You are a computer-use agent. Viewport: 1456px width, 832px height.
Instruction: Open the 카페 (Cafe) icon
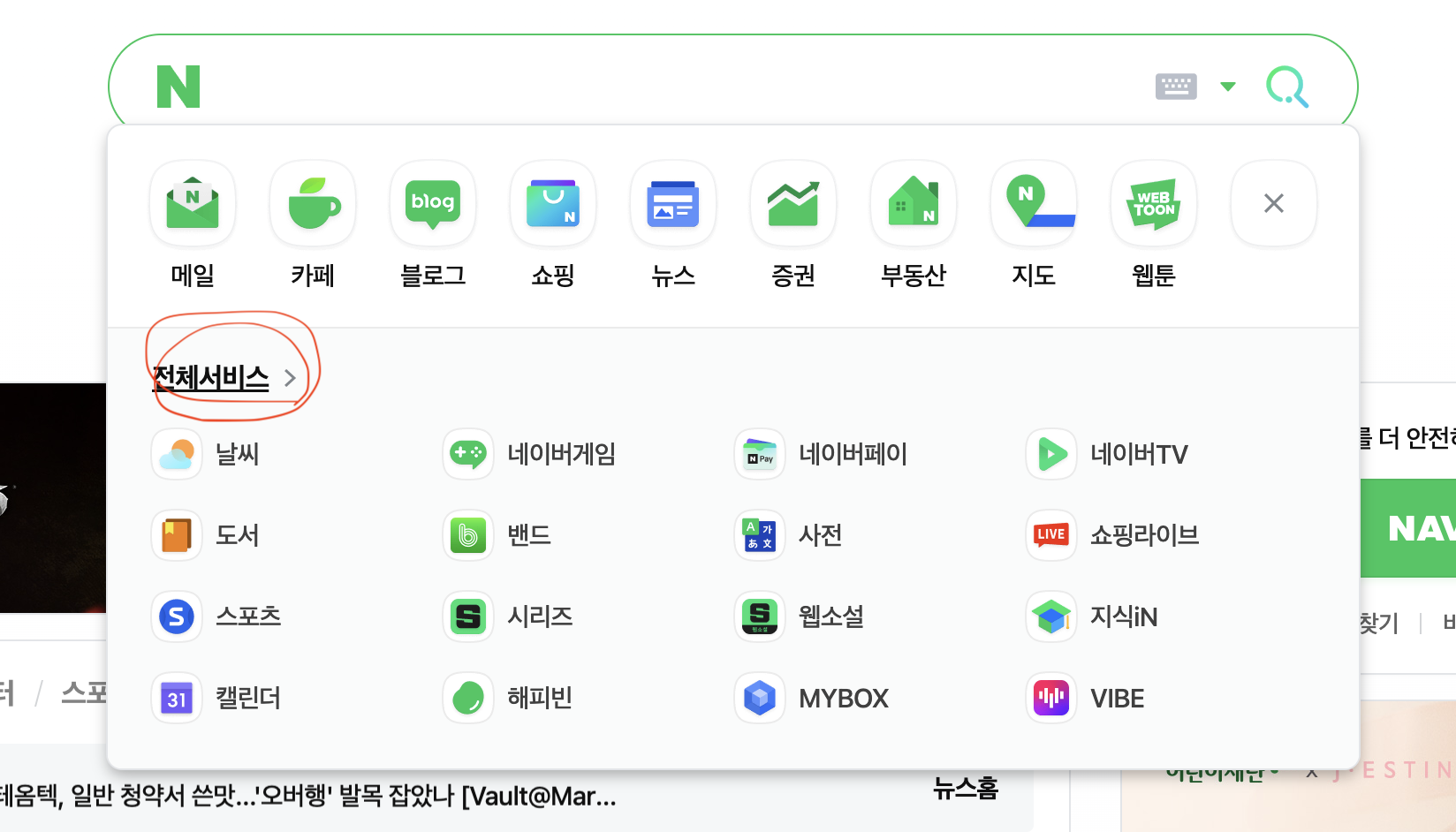point(313,203)
